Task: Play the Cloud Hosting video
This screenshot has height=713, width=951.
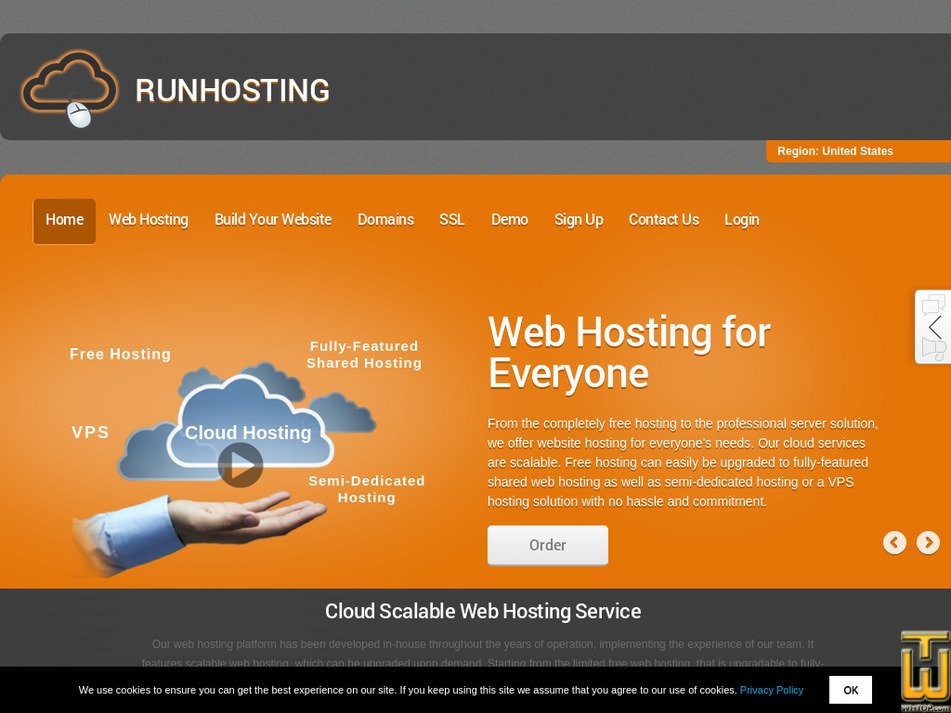Action: (x=240, y=465)
